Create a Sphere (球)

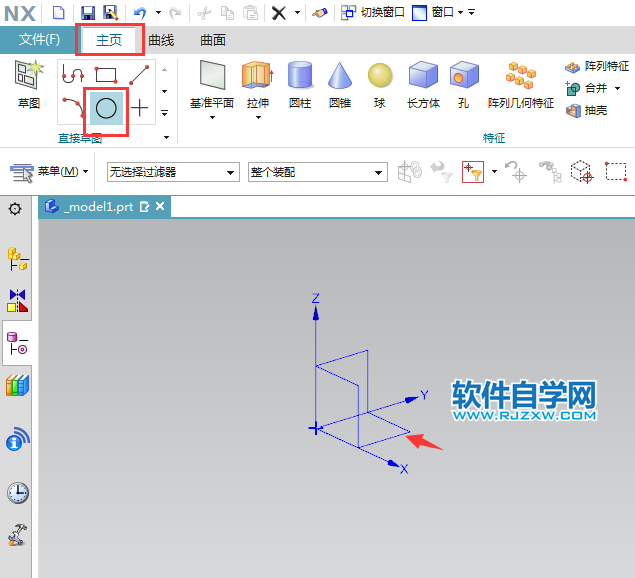(x=380, y=85)
